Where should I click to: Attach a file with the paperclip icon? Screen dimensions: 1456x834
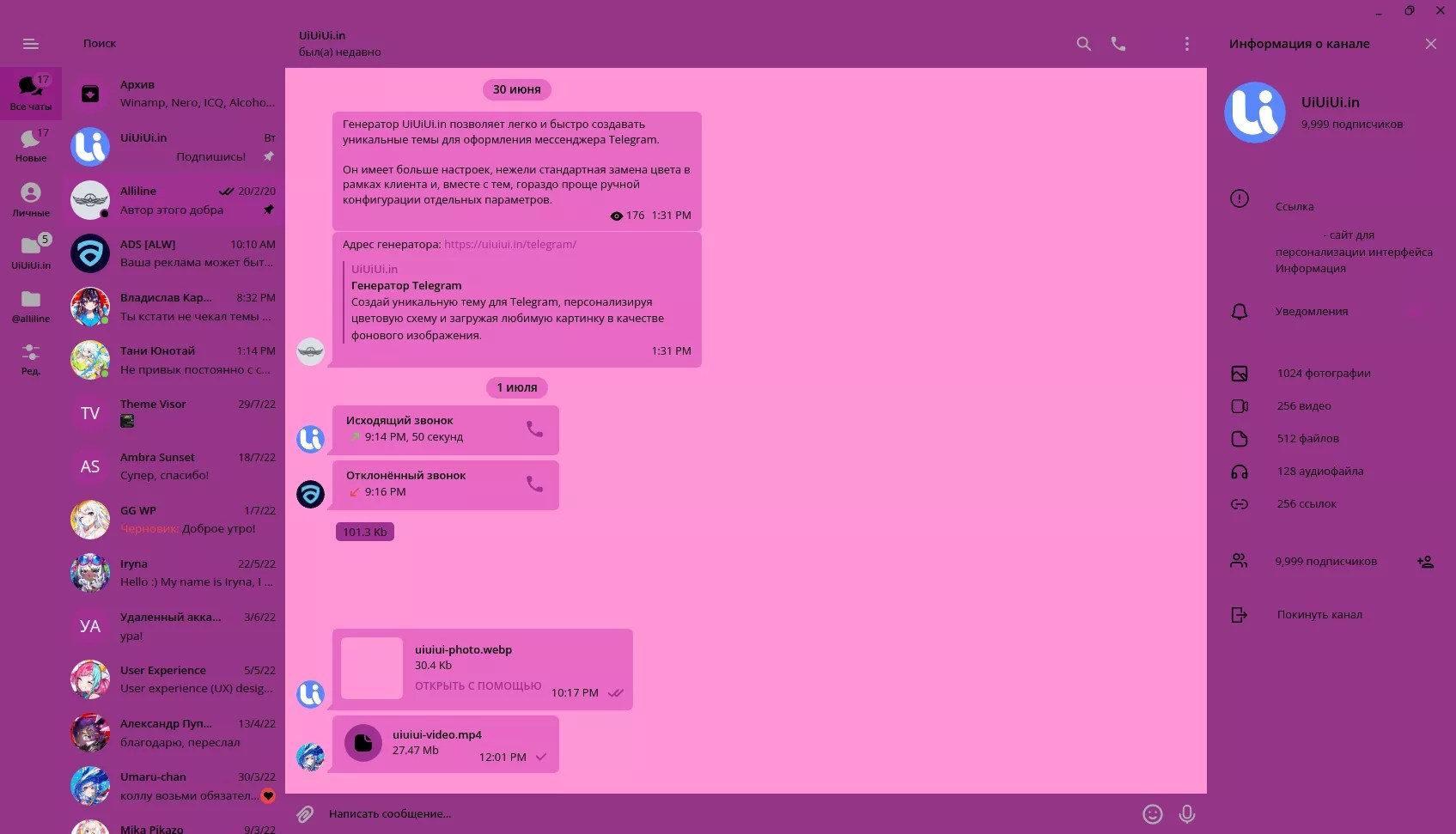(302, 813)
